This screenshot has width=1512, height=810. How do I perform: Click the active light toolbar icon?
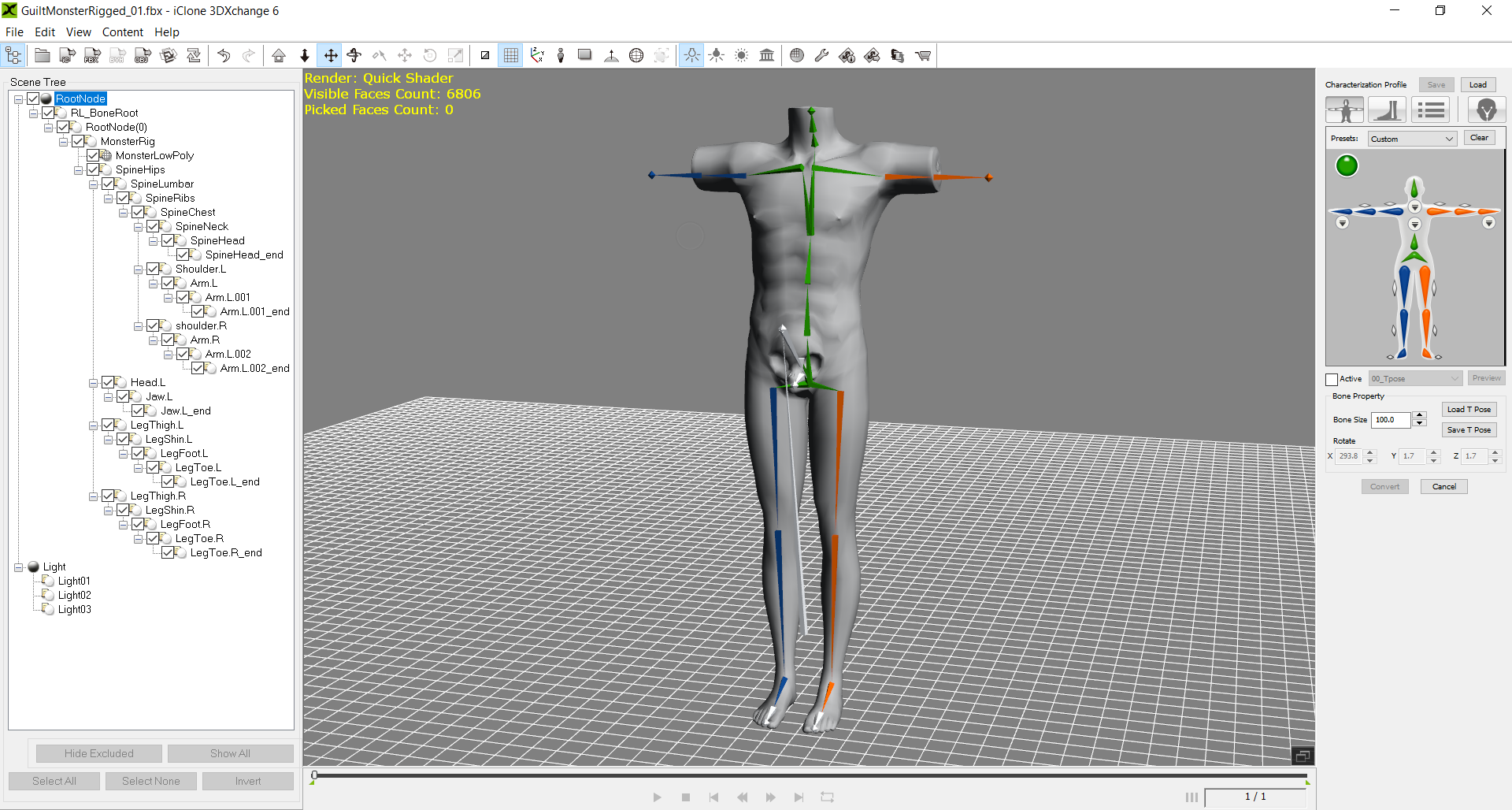pyautogui.click(x=691, y=55)
